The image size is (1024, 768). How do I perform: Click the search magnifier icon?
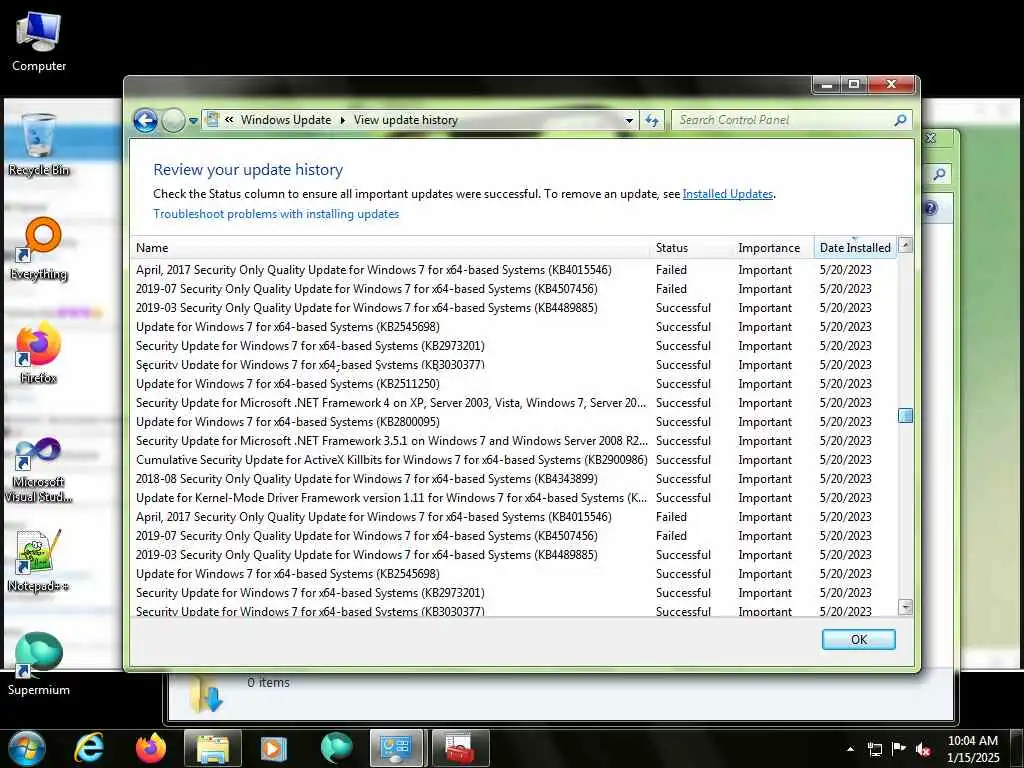point(900,120)
